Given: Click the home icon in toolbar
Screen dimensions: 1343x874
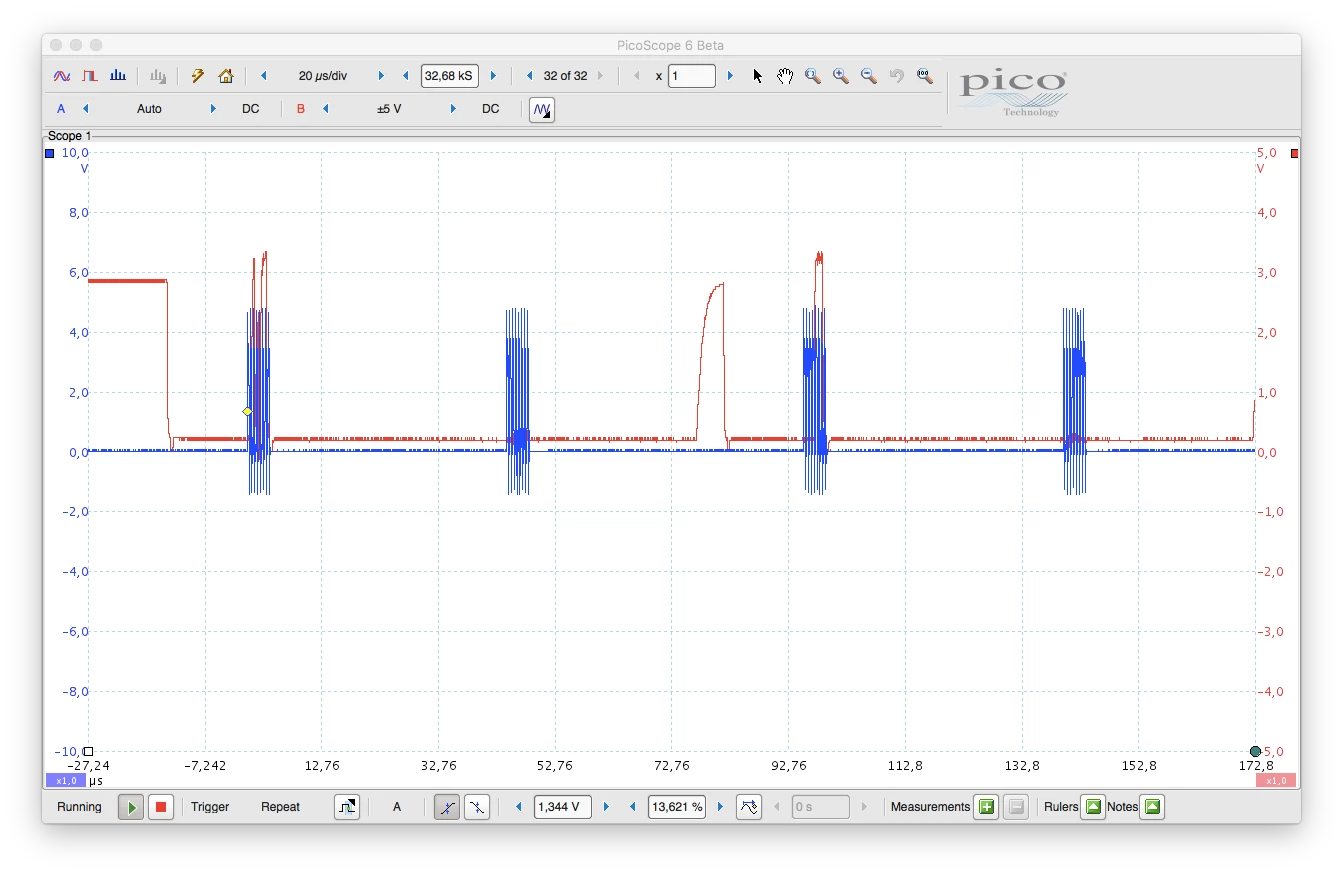Looking at the screenshot, I should (226, 76).
